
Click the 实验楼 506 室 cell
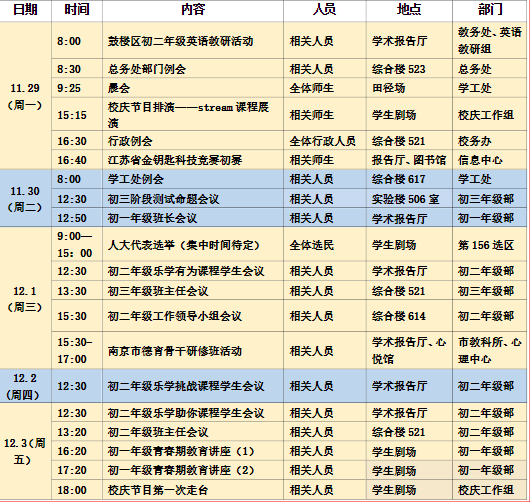point(409,198)
